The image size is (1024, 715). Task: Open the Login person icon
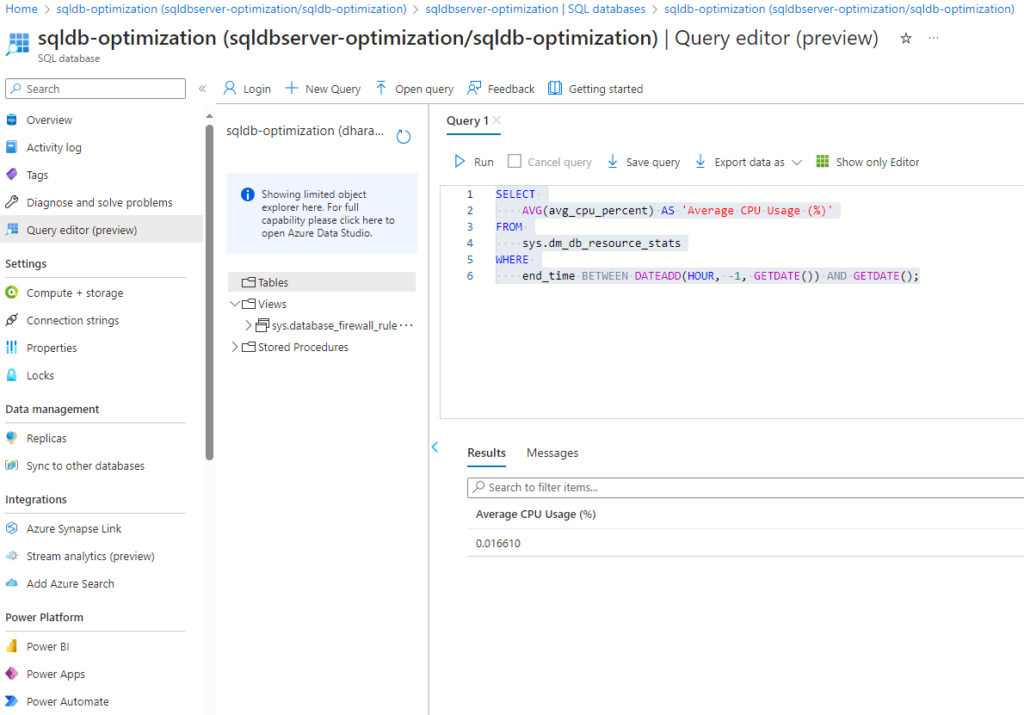pyautogui.click(x=229, y=89)
